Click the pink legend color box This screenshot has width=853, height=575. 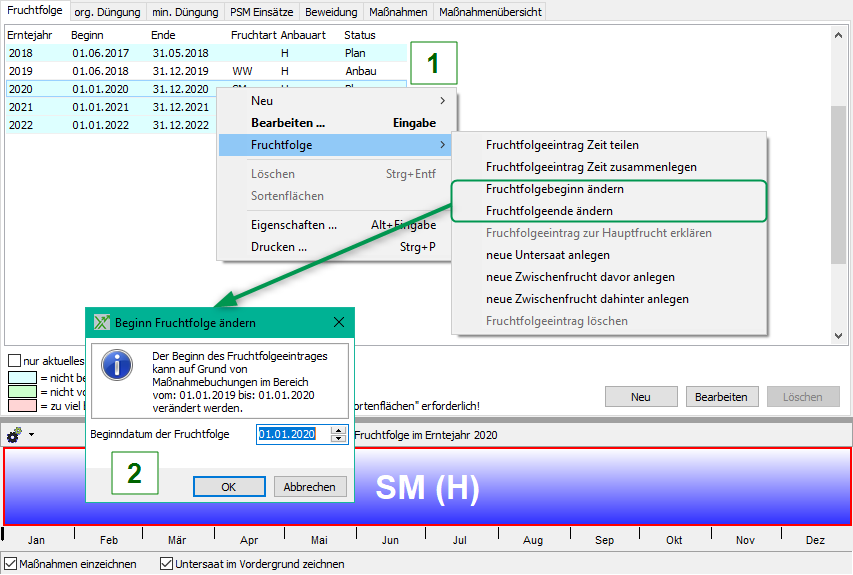20,406
